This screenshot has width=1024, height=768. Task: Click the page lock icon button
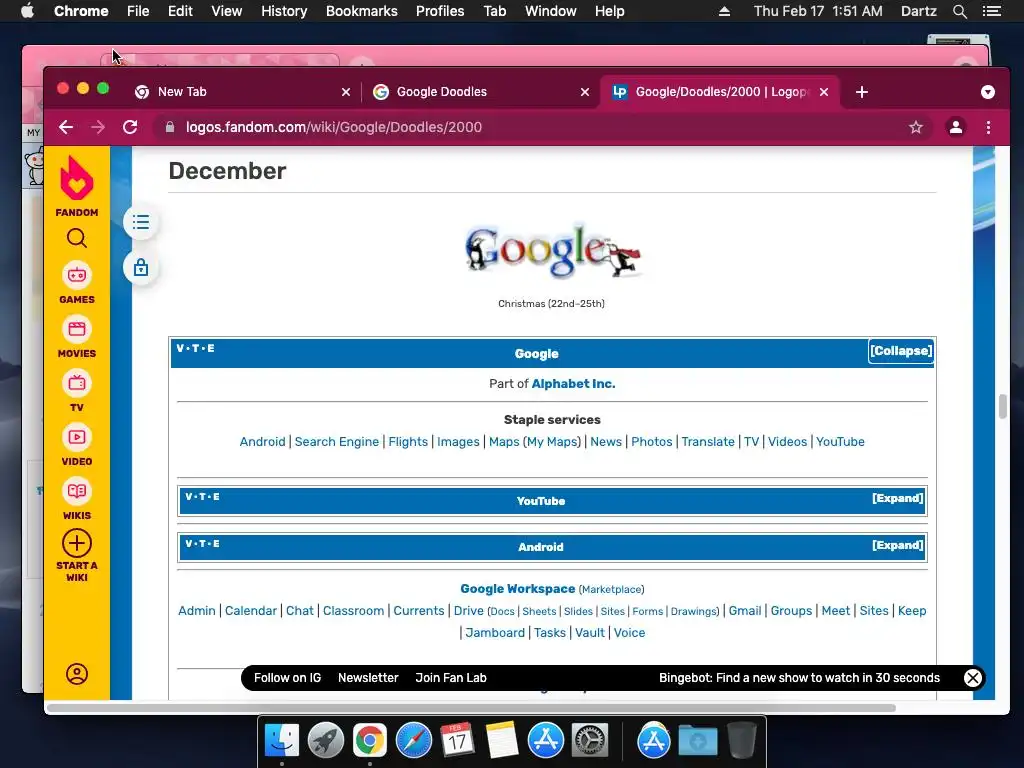(141, 268)
